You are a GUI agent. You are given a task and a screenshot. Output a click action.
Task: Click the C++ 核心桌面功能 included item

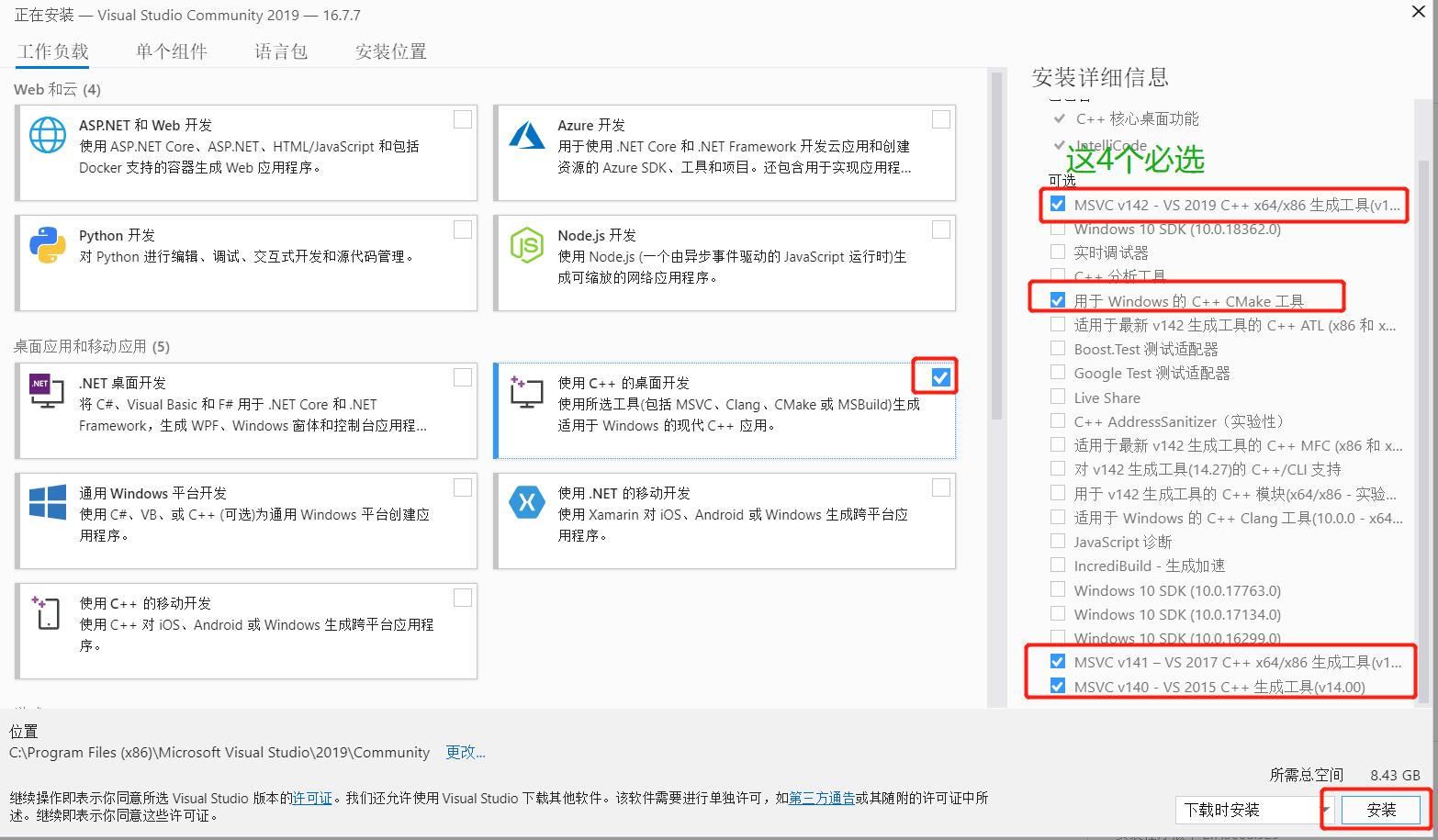(1137, 118)
